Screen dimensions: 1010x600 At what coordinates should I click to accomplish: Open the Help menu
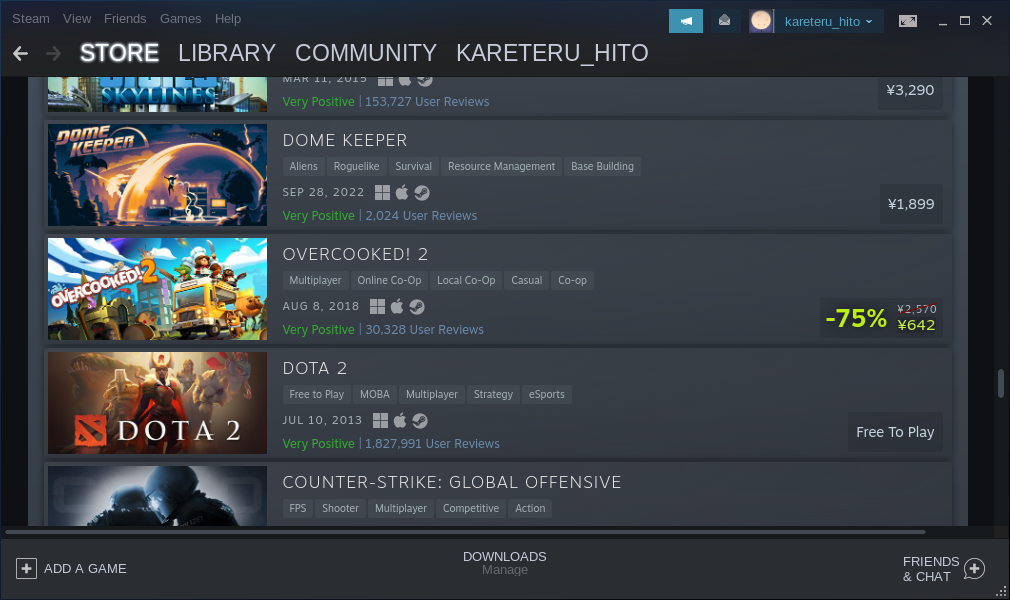228,19
